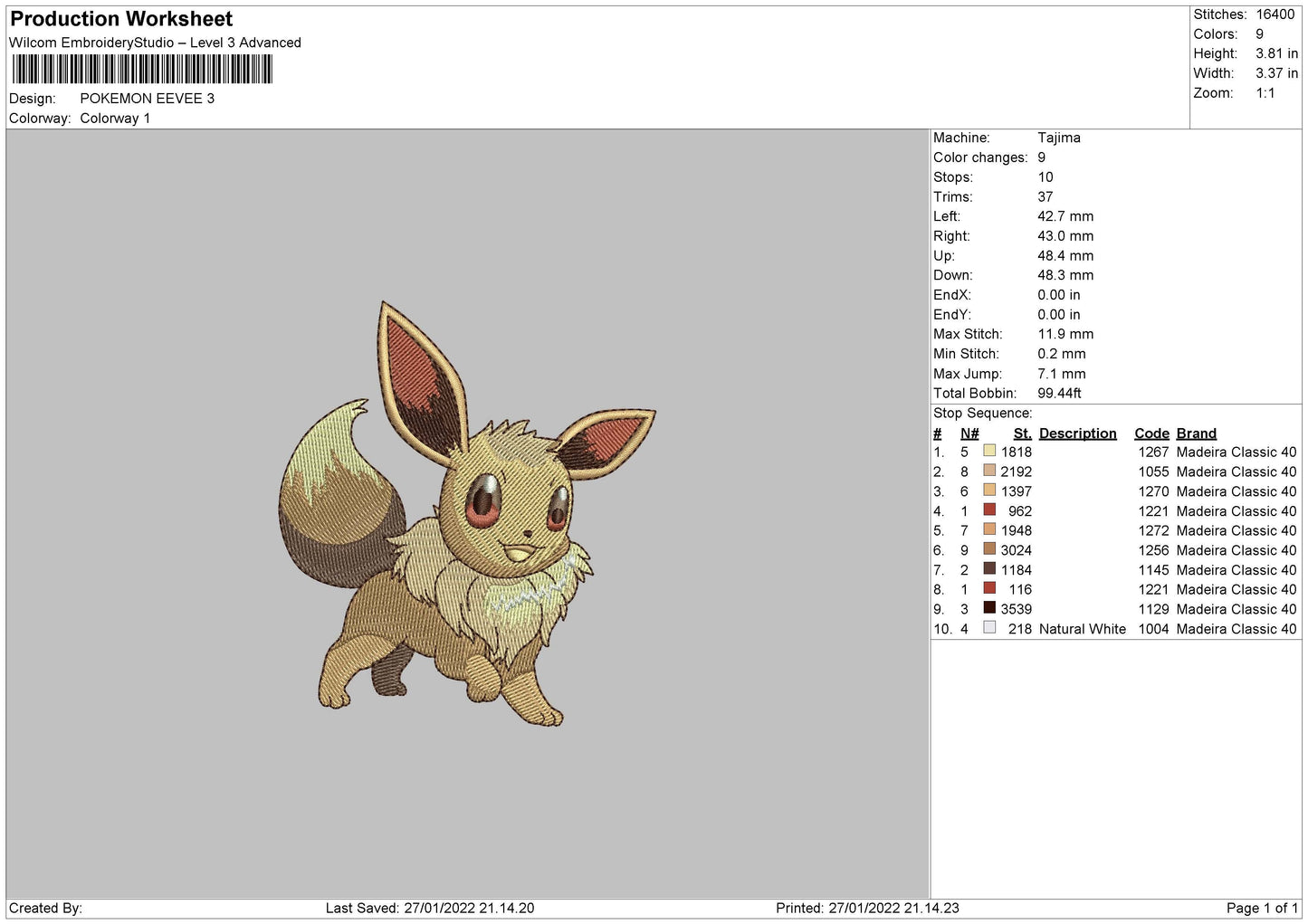Click the Width value '3.37 in'
Image resolution: width=1308 pixels, height=924 pixels.
click(1276, 73)
